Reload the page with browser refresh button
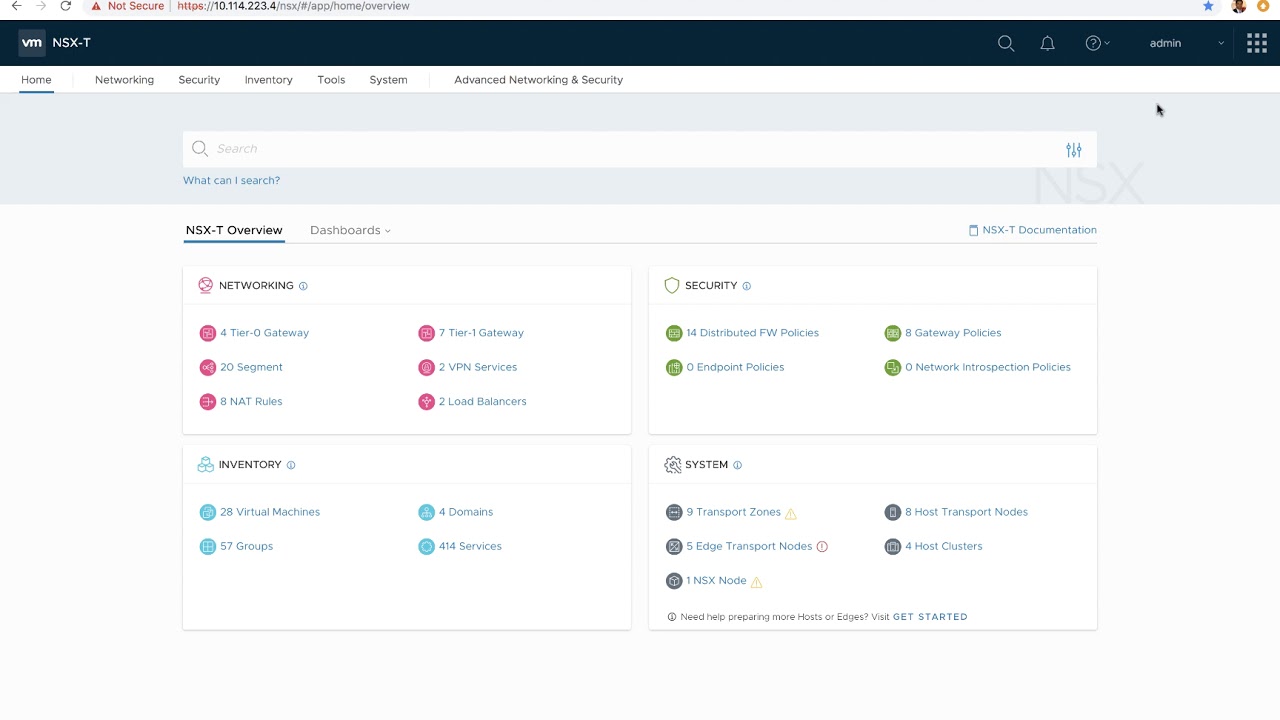1280x720 pixels. tap(66, 6)
